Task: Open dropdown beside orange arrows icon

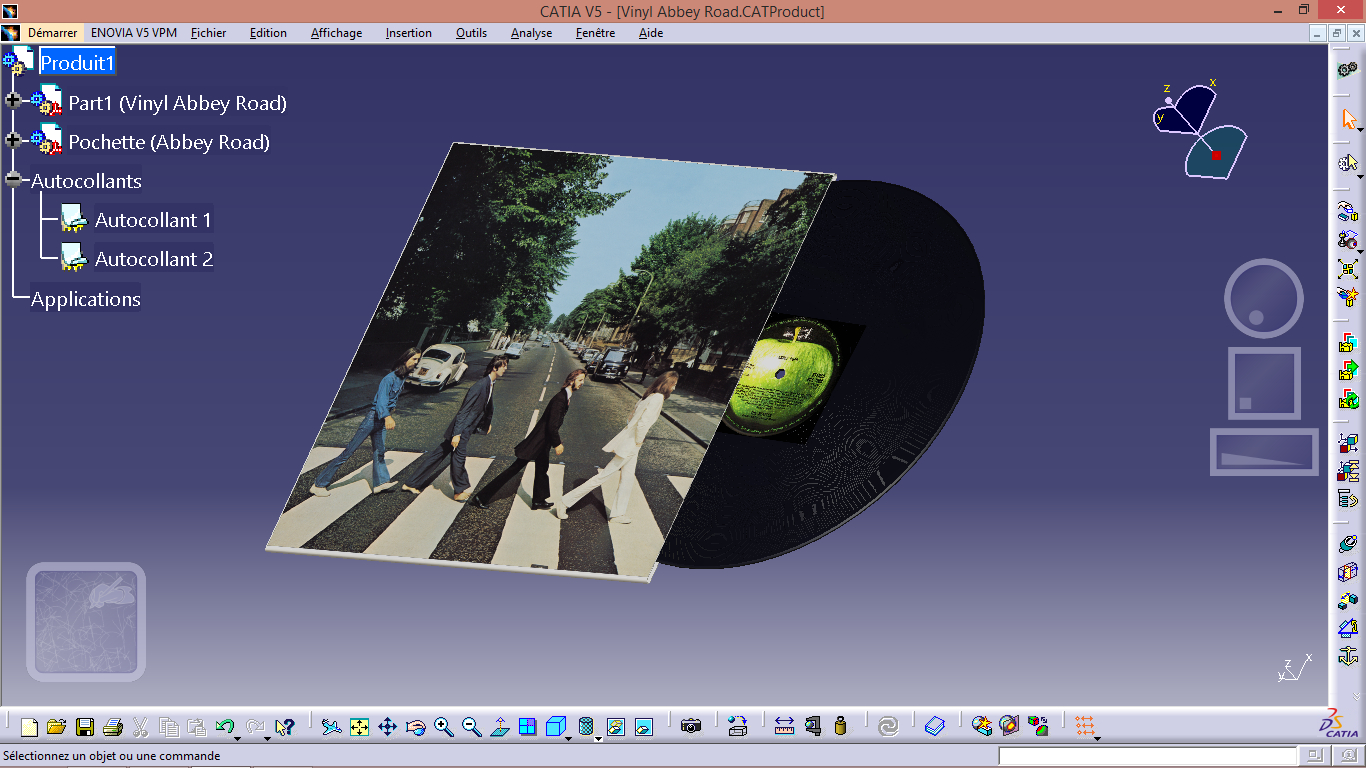Action: point(1097,738)
